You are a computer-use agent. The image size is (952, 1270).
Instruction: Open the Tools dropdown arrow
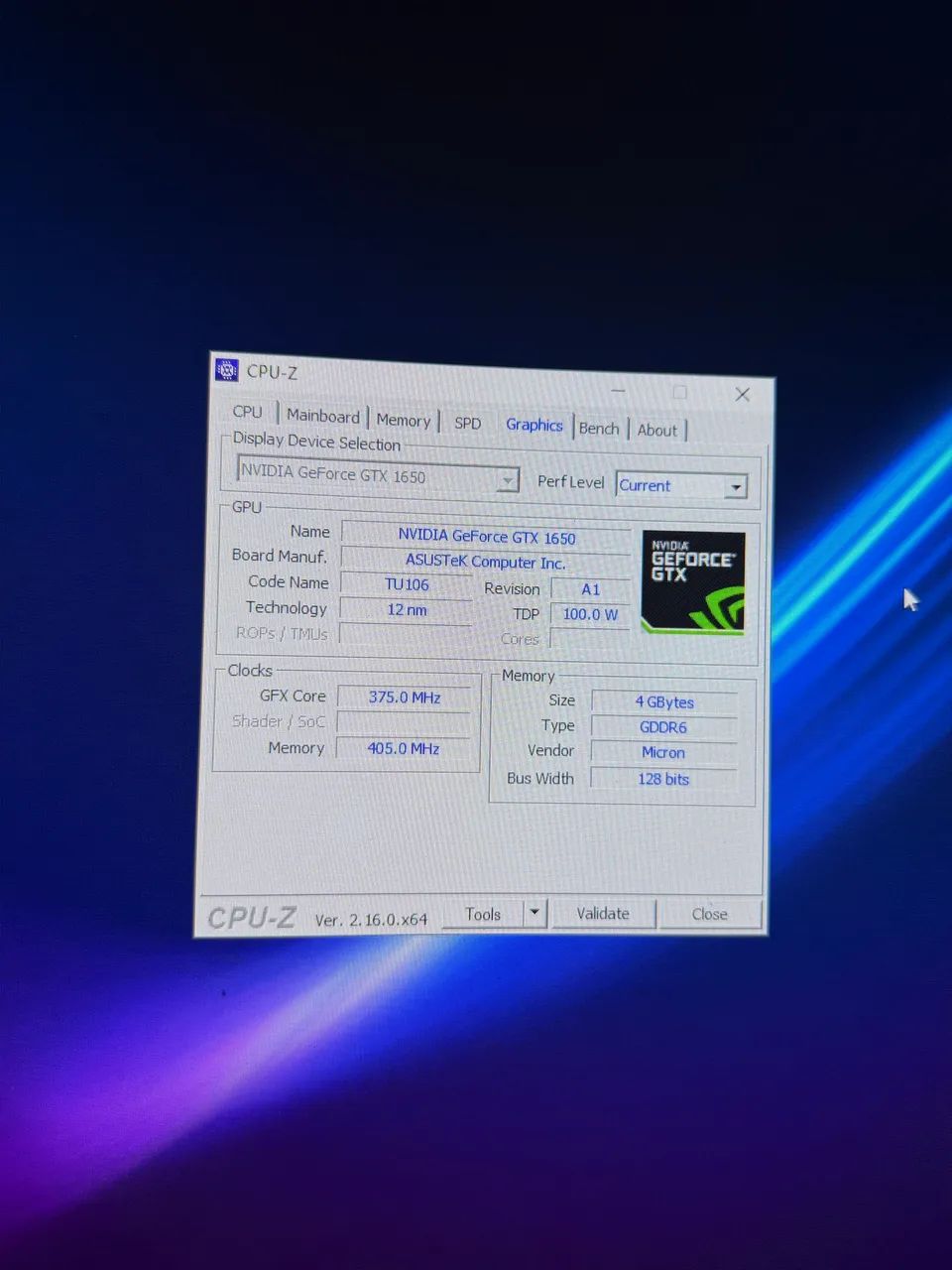pyautogui.click(x=535, y=912)
